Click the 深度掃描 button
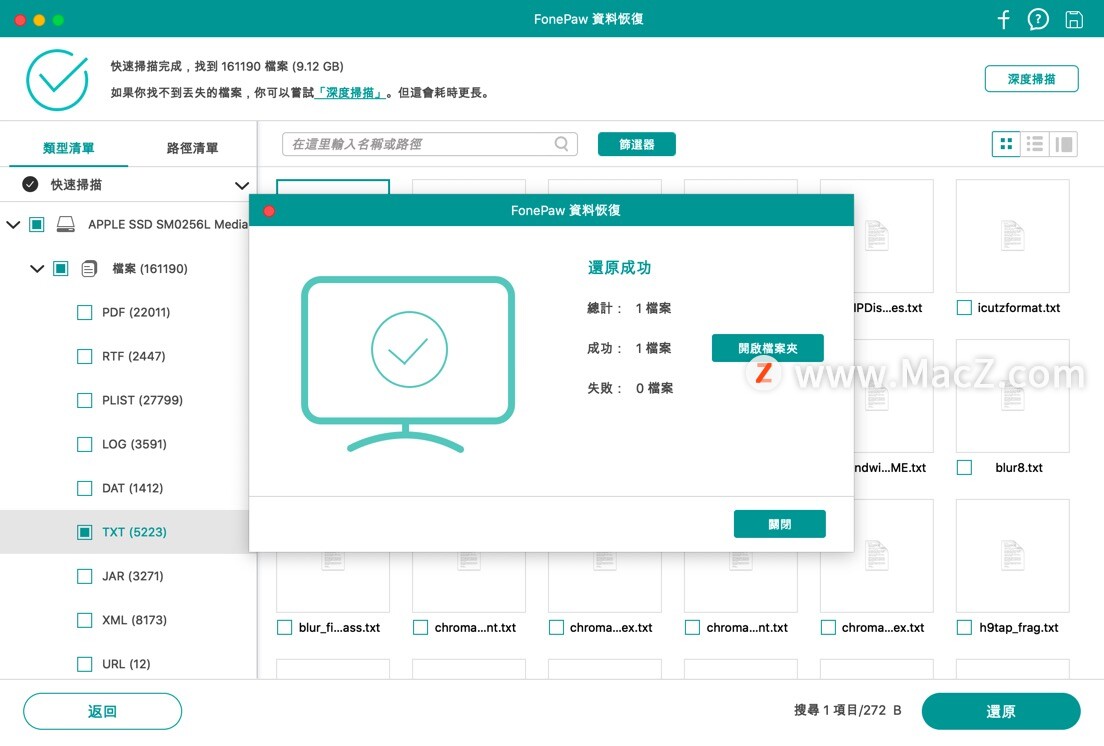The image size is (1104, 746). (x=1031, y=79)
